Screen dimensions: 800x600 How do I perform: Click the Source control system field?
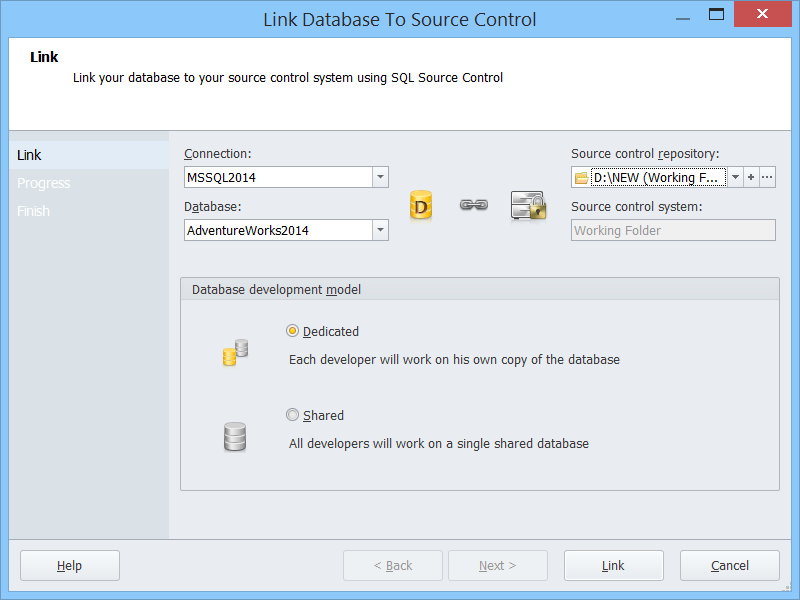(672, 230)
